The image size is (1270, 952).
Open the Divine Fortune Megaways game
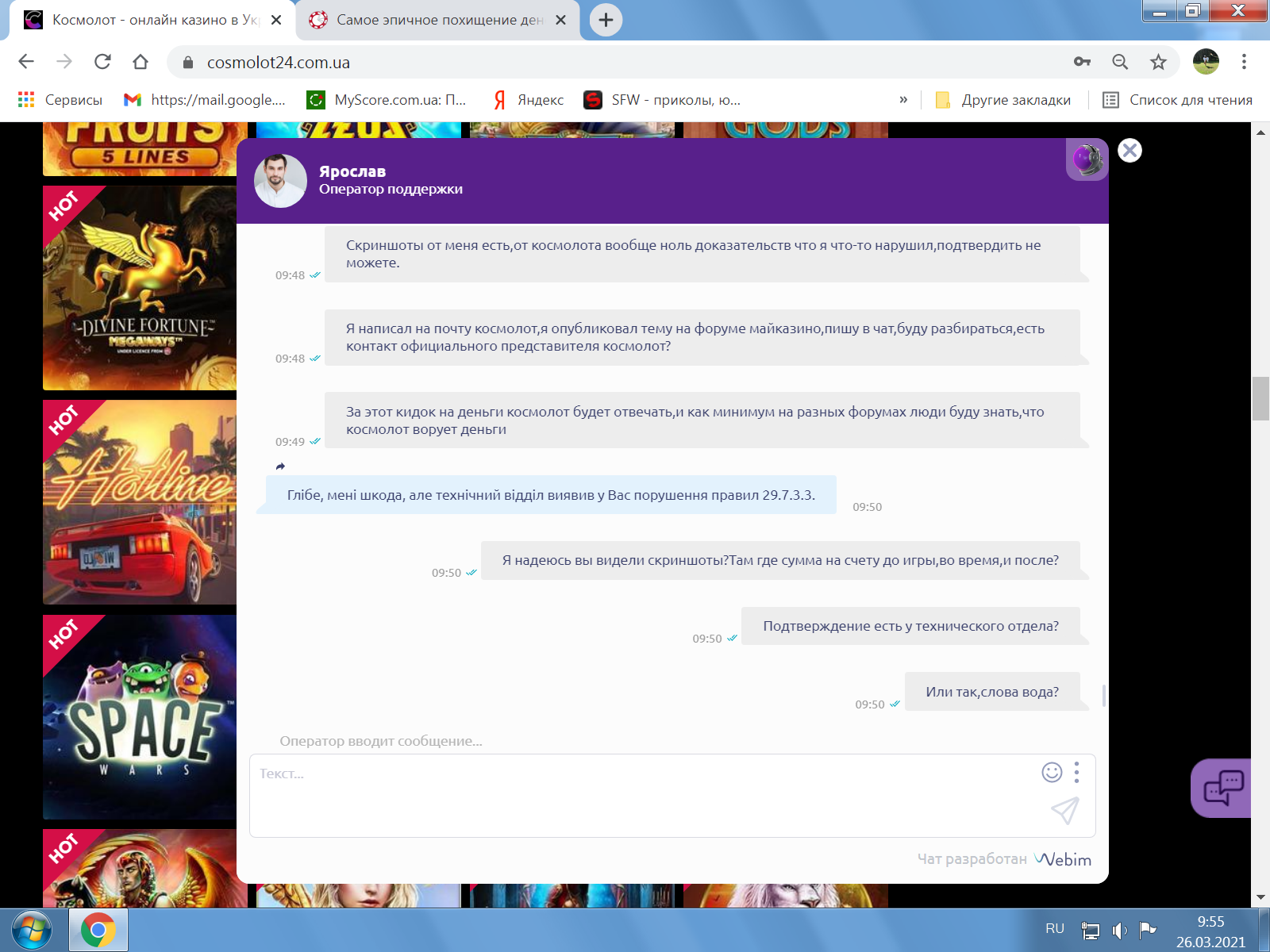(x=140, y=288)
